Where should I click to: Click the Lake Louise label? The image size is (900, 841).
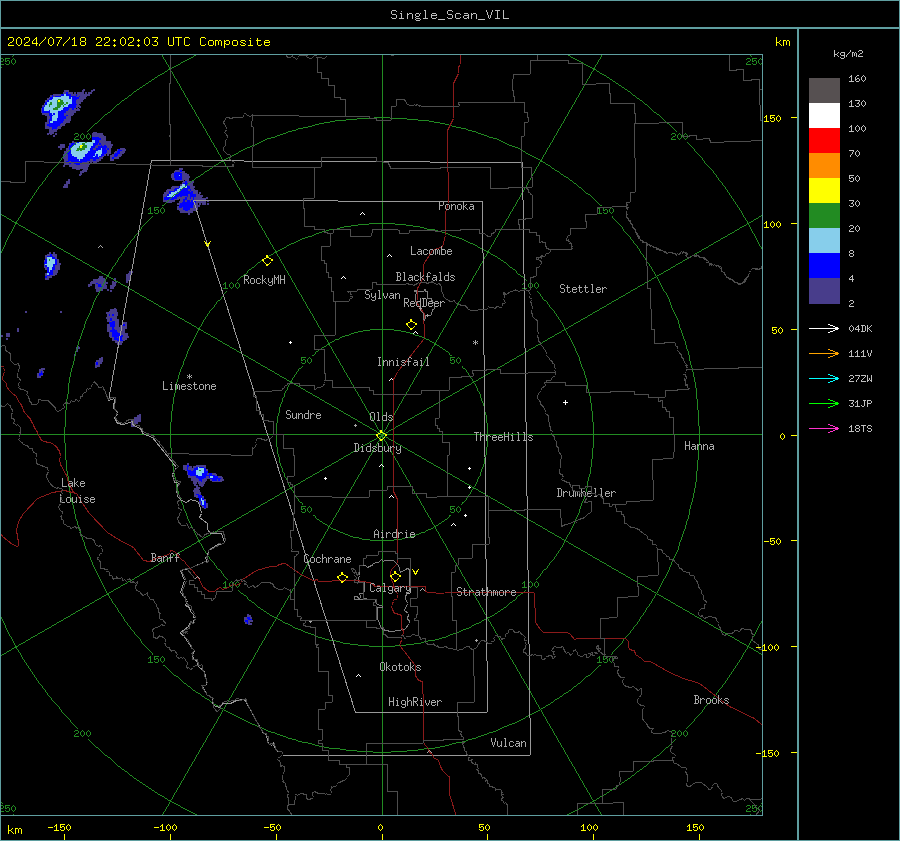coord(77,491)
